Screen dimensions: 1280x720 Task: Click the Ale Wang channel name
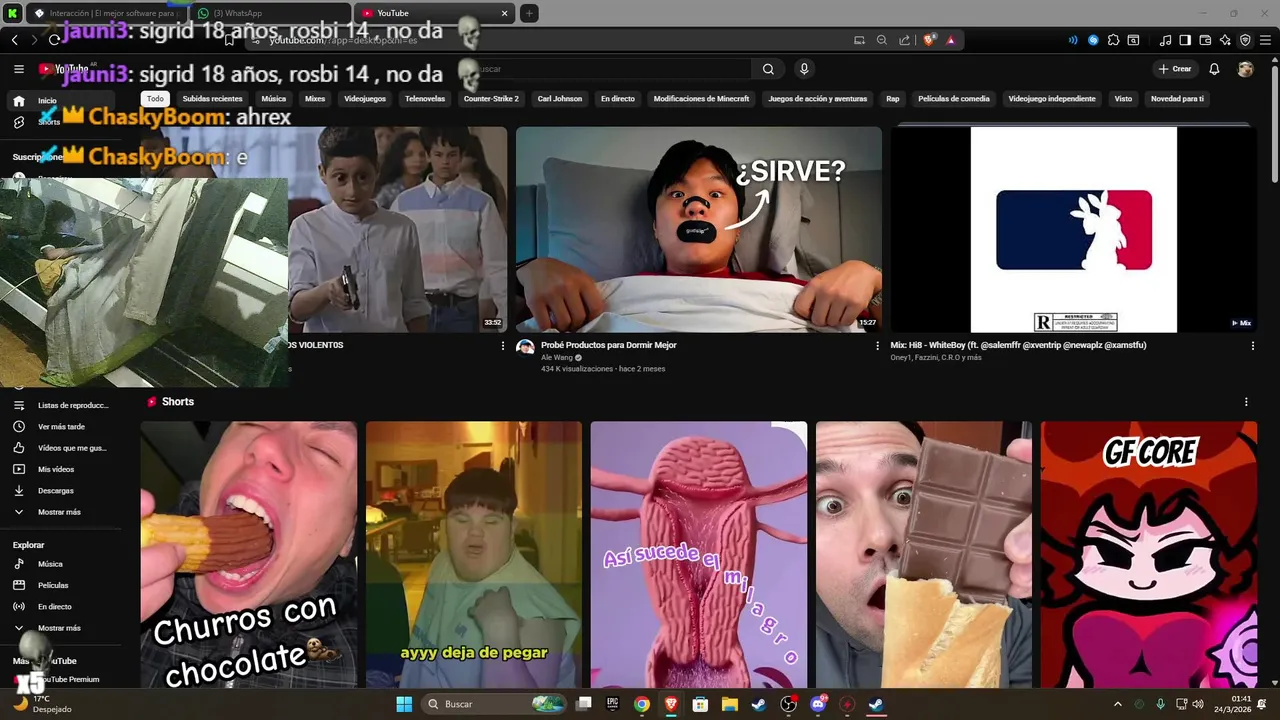(557, 357)
